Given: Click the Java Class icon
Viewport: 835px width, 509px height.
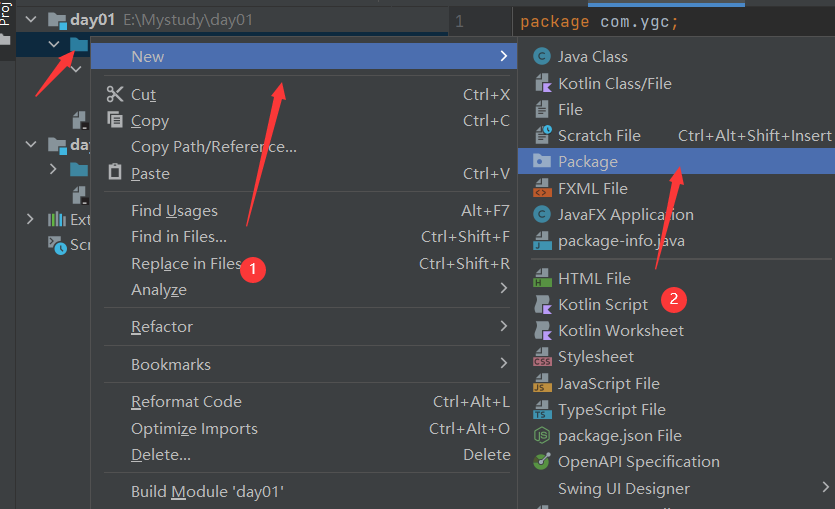Looking at the screenshot, I should click(x=542, y=57).
